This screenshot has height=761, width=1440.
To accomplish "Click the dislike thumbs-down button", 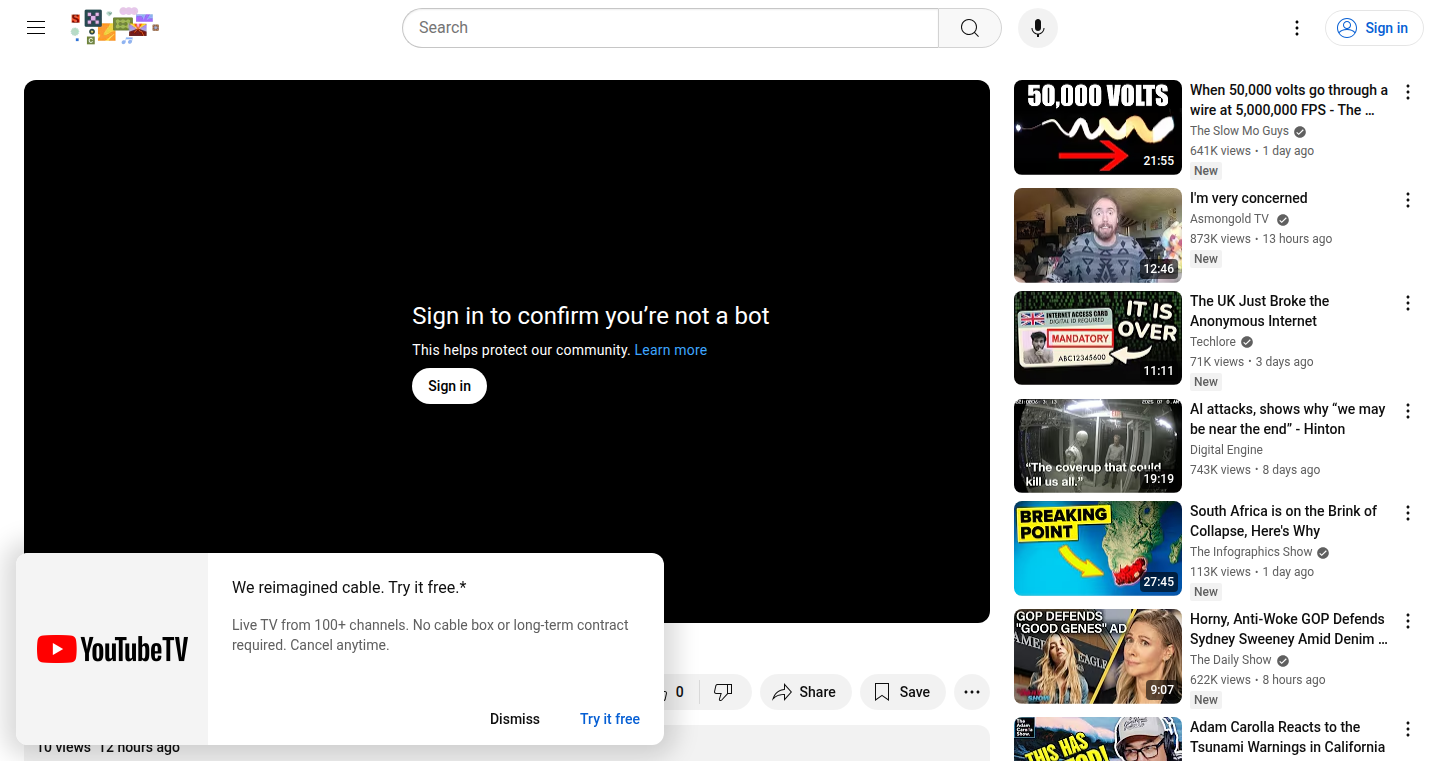I will click(723, 692).
